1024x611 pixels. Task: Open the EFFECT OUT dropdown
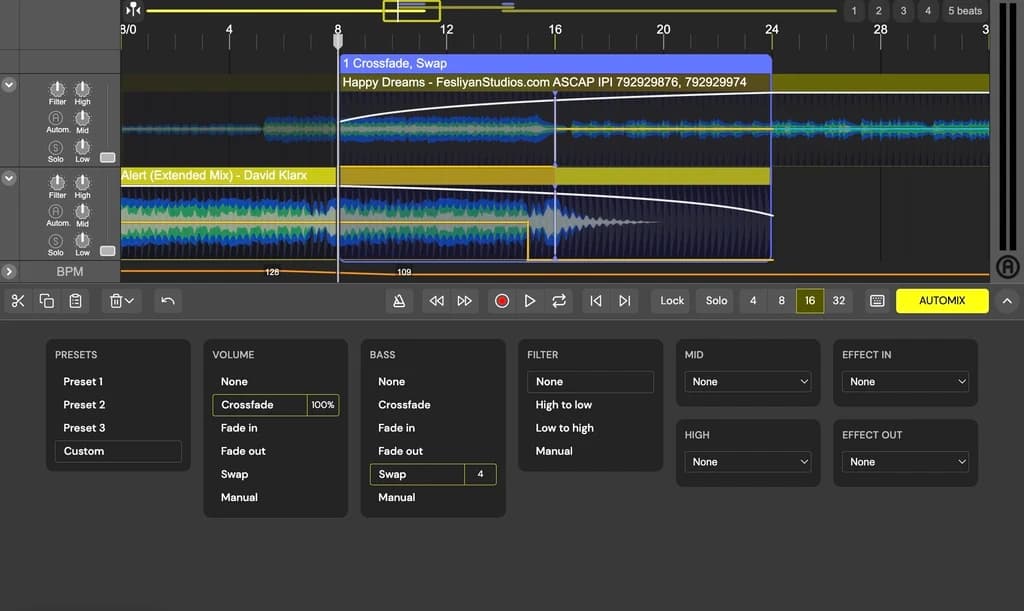point(905,462)
